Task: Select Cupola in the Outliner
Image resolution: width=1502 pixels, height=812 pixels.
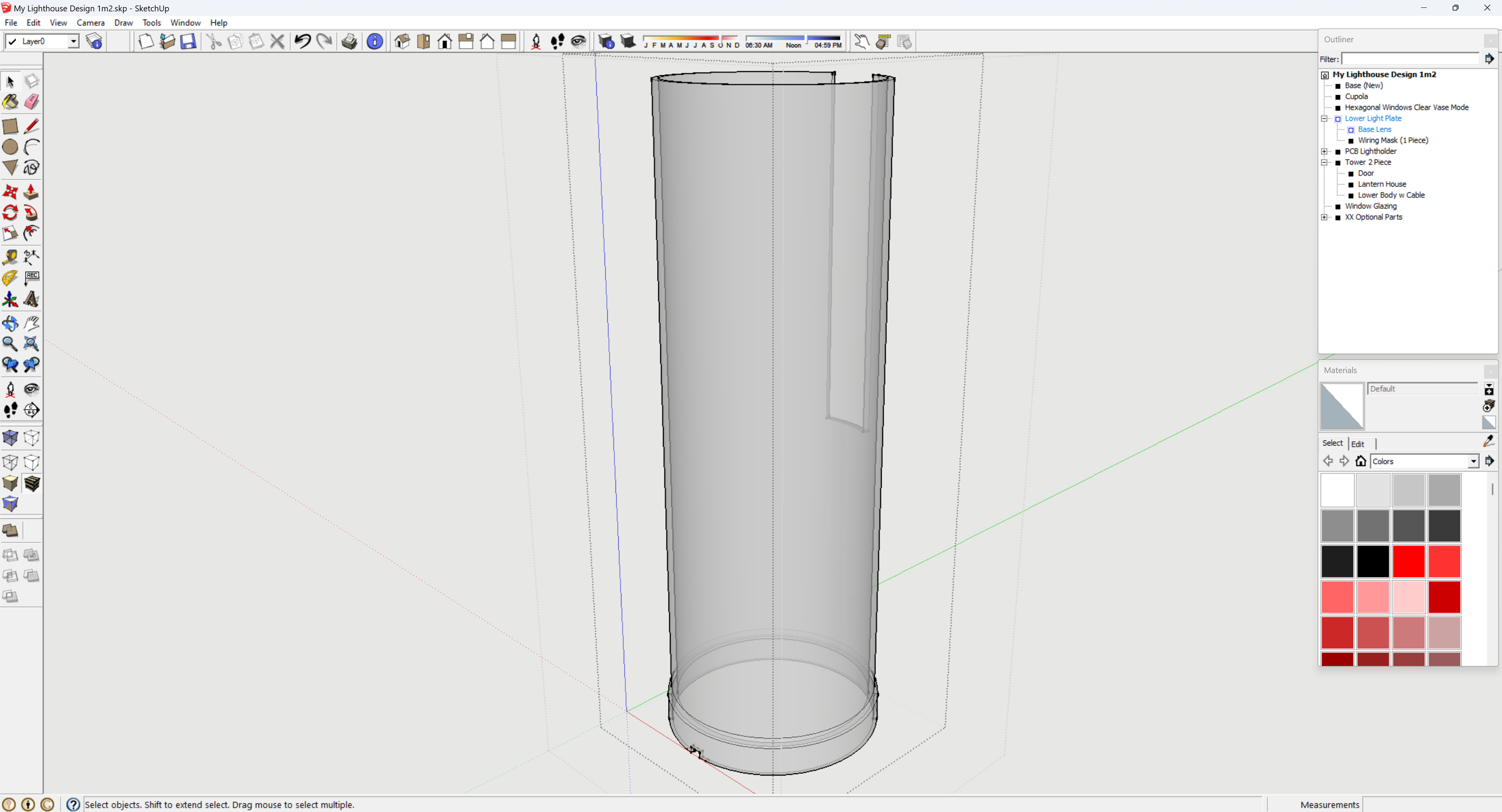Action: pos(1356,97)
